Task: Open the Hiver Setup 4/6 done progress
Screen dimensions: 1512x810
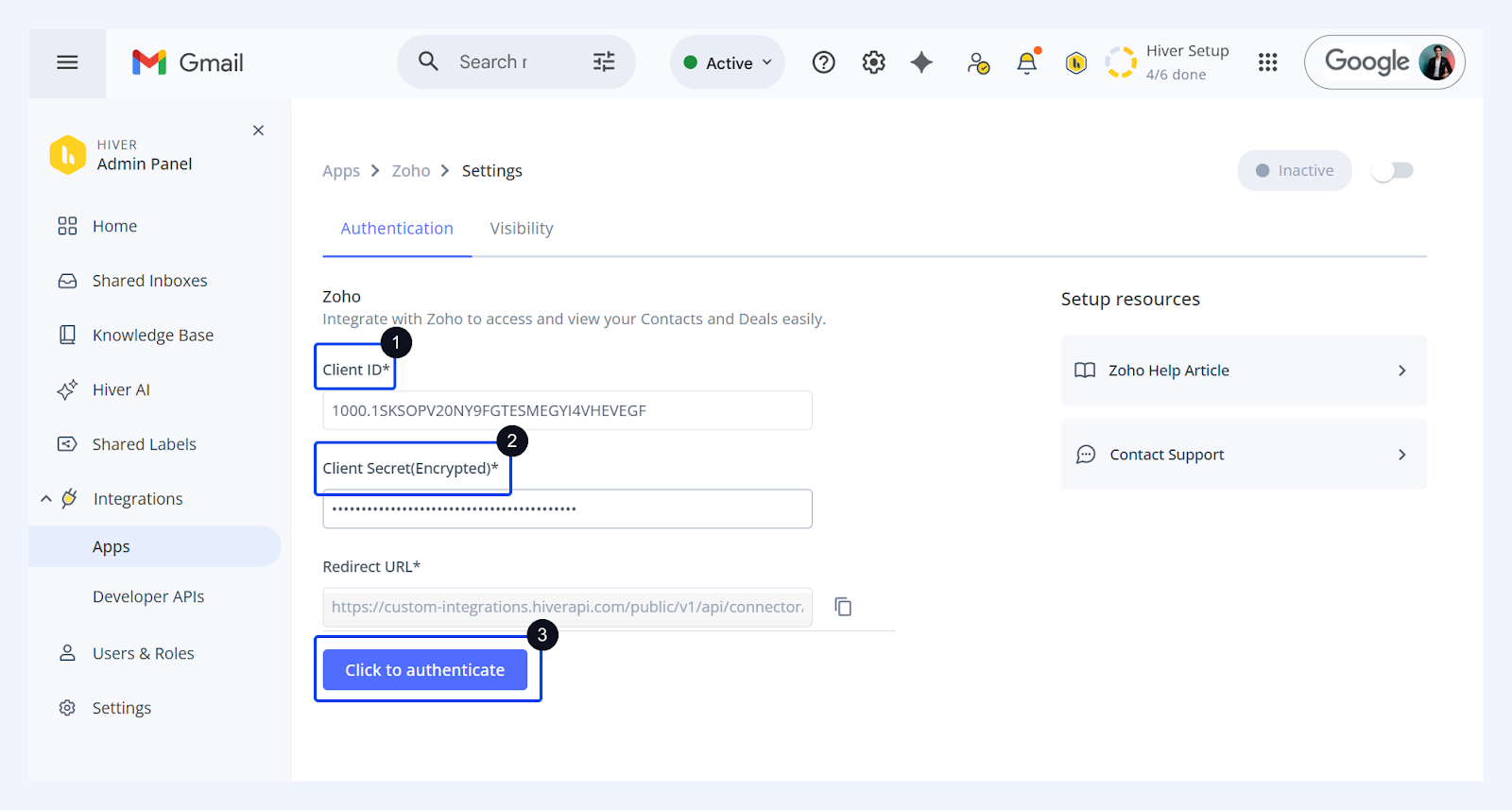Action: [x=1169, y=62]
